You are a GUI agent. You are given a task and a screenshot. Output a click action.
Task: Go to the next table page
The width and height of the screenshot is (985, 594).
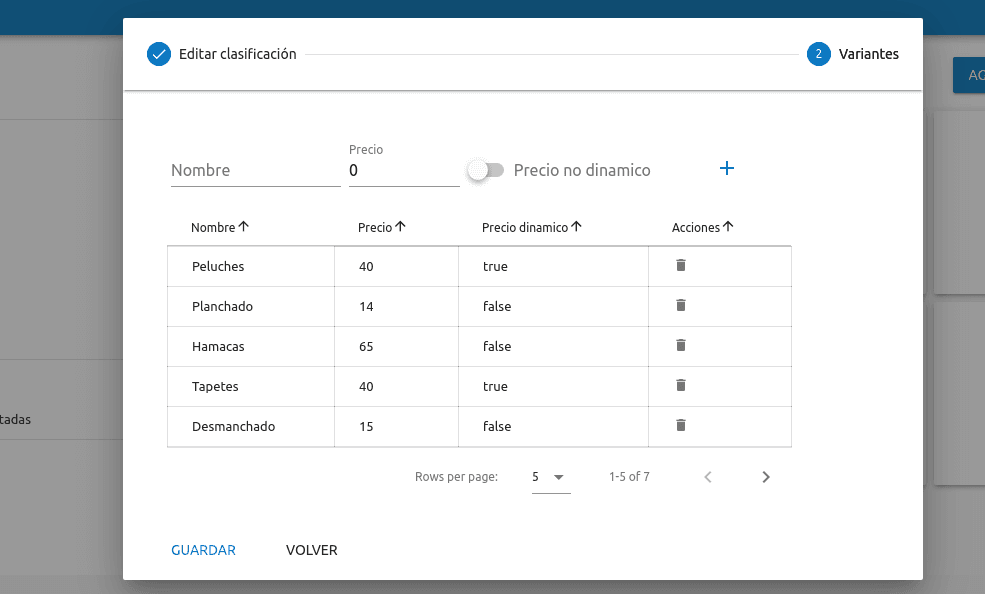[x=765, y=477]
